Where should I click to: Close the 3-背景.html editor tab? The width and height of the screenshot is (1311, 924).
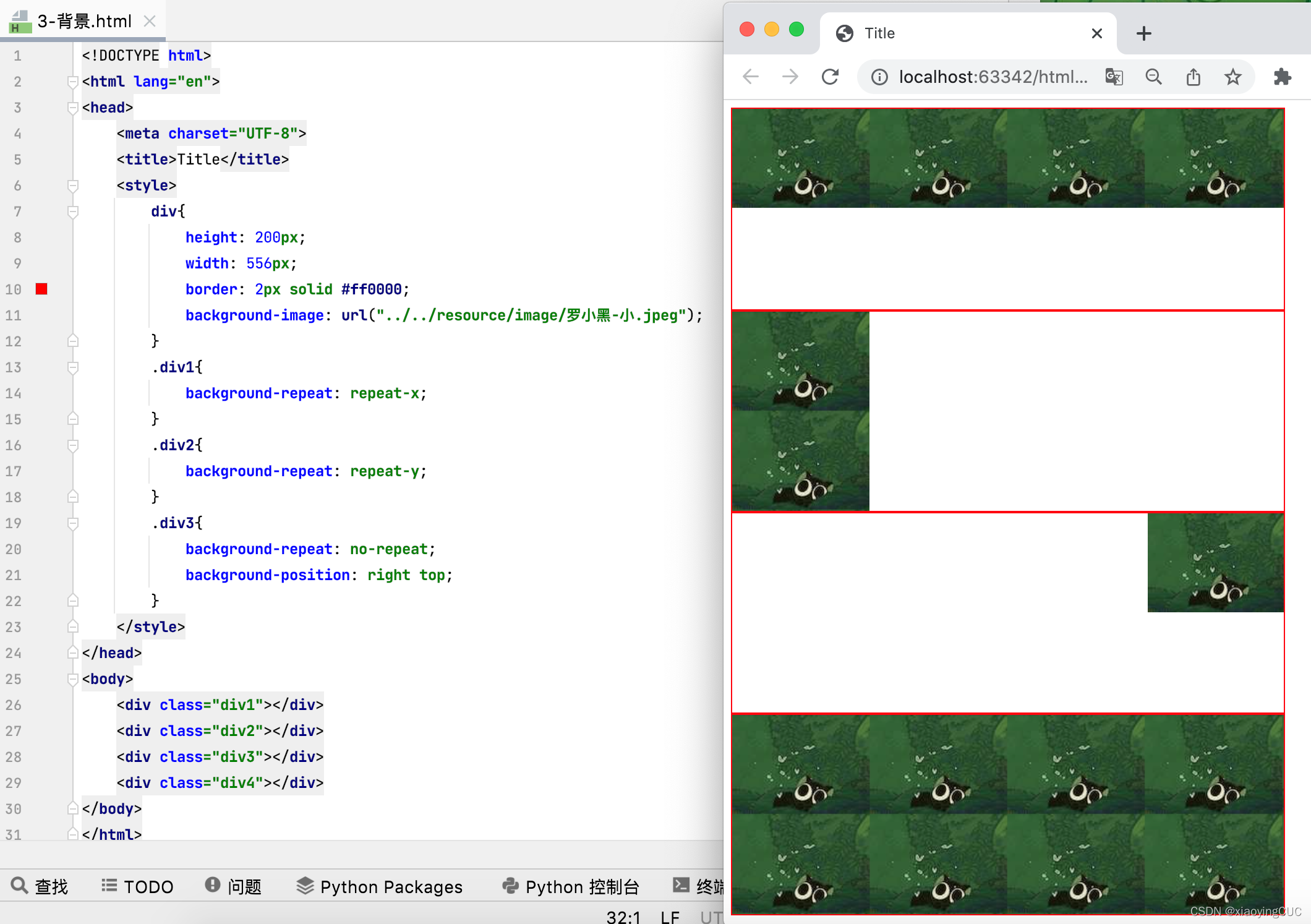tap(149, 21)
